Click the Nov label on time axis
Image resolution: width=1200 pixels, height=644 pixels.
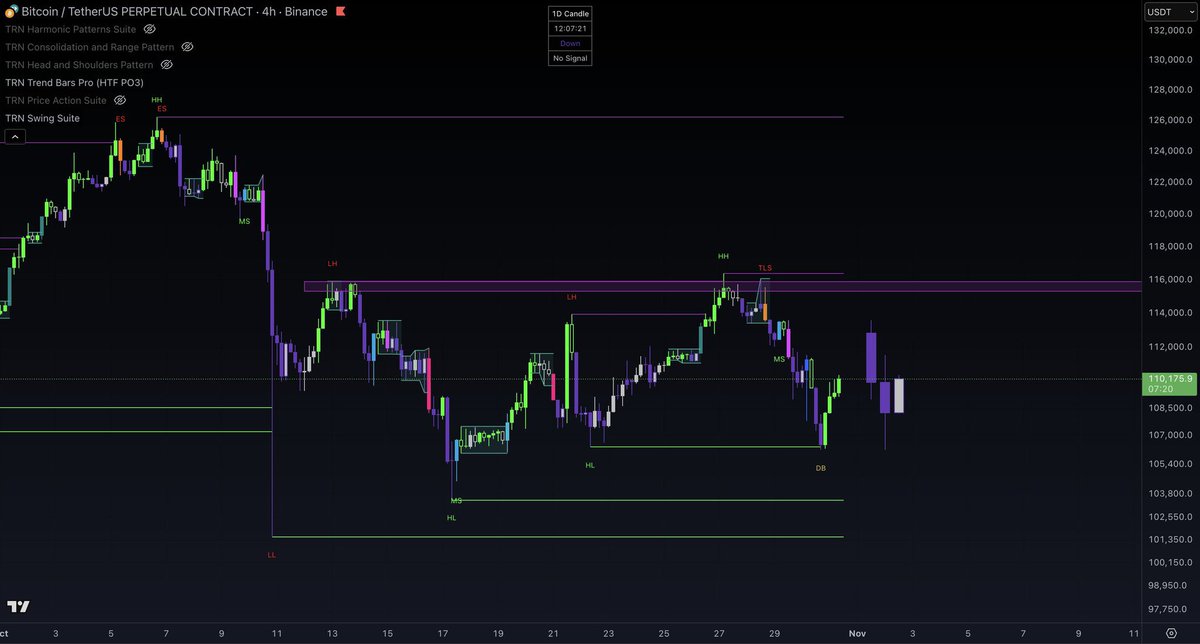[857, 634]
